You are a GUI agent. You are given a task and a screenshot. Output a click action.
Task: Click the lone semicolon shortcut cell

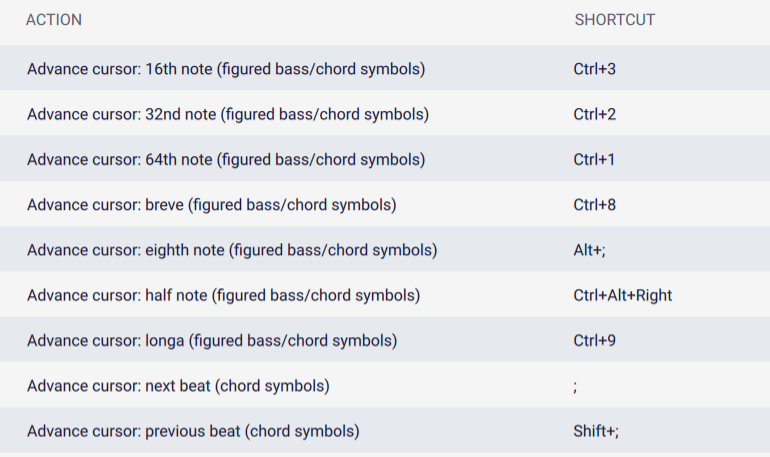[575, 387]
